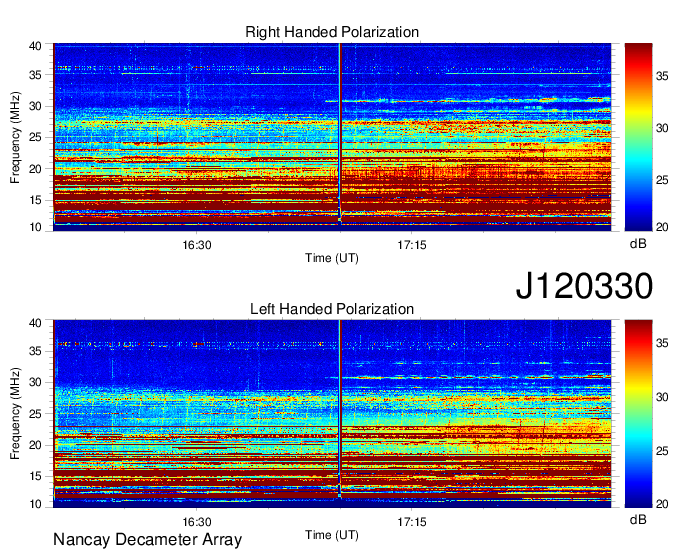Viewport: 680px width, 552px height.
Task: Click 'Time (UT)' label under bottom plot
Action: (x=332, y=535)
